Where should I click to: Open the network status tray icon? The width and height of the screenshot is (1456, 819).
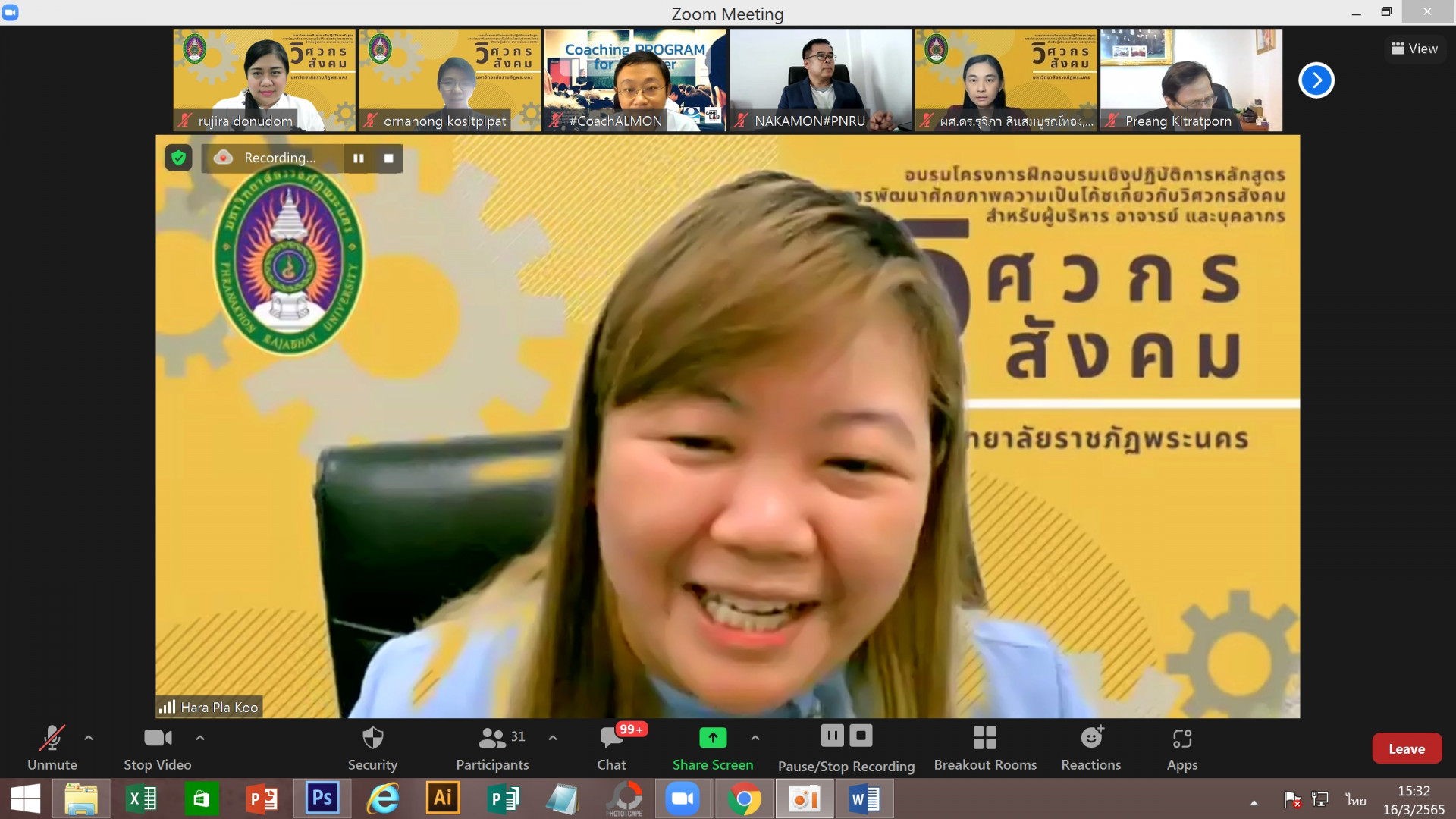(1320, 799)
